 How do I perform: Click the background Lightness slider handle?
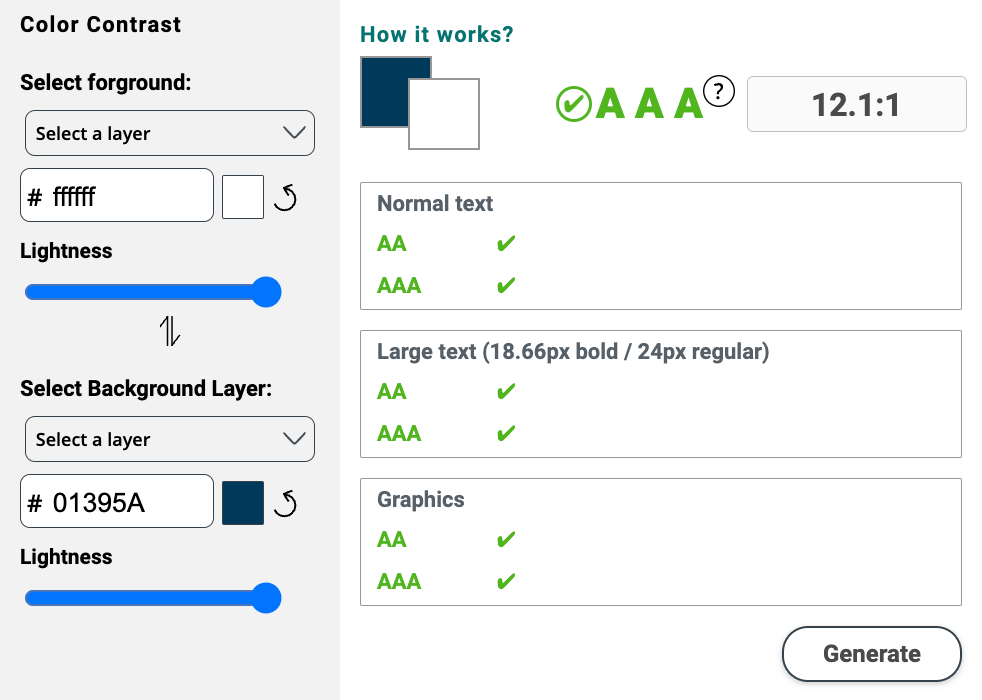(266, 598)
